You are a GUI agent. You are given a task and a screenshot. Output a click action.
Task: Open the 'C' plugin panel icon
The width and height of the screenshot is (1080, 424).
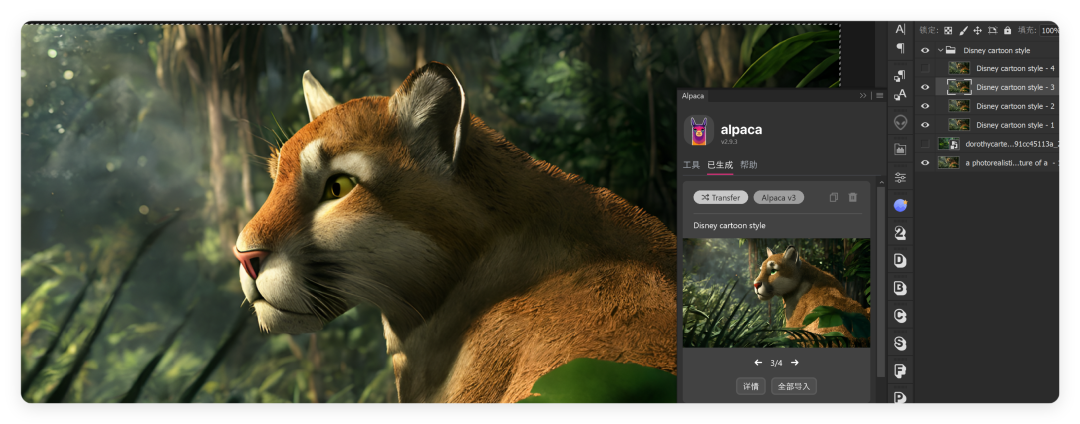tap(900, 315)
